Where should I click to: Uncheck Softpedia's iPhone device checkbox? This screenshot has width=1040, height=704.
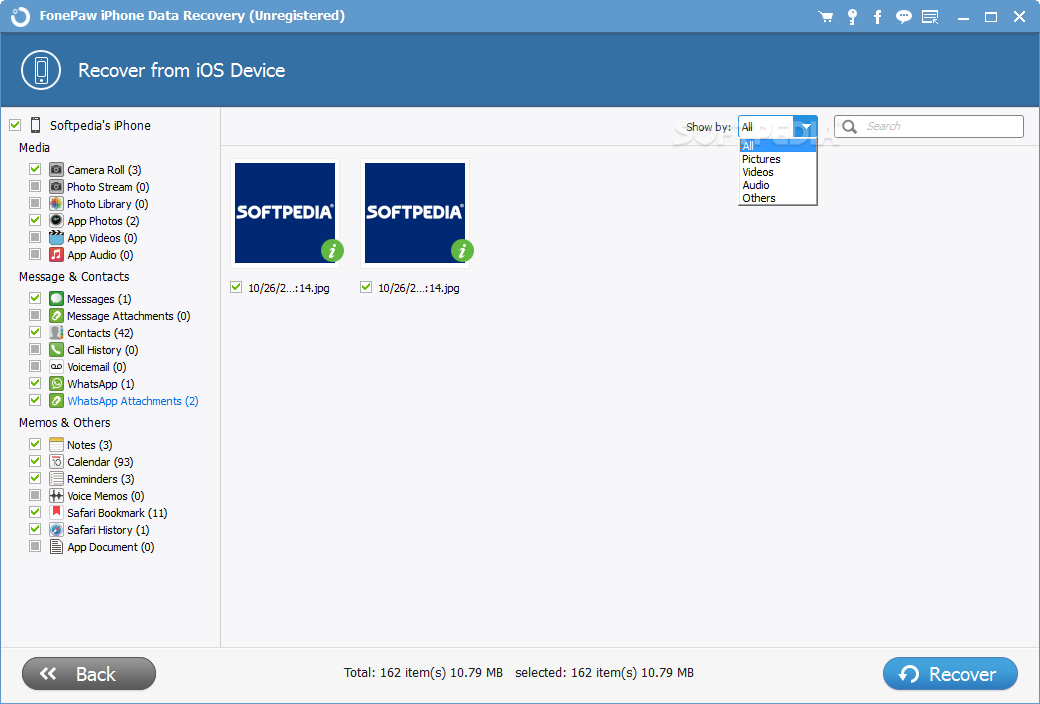pyautogui.click(x=15, y=125)
